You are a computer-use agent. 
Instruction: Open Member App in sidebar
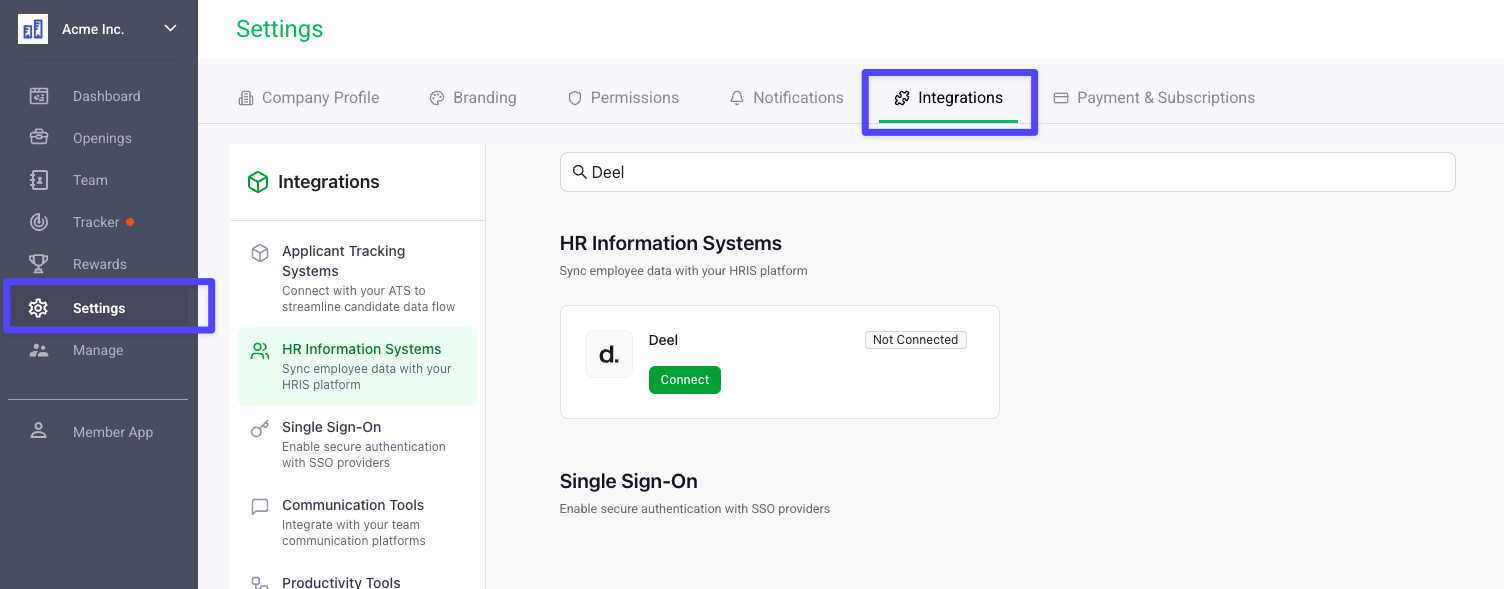(112, 432)
